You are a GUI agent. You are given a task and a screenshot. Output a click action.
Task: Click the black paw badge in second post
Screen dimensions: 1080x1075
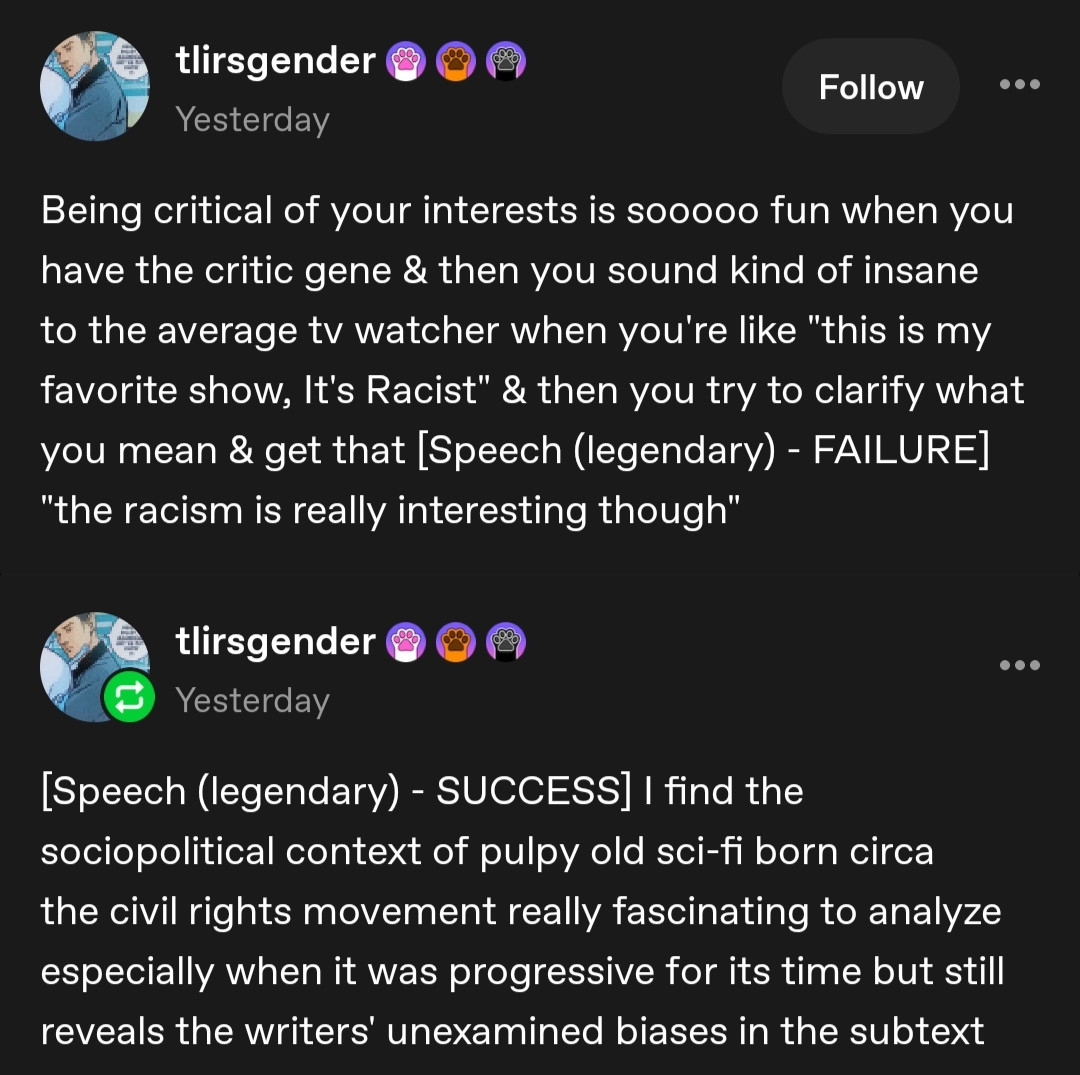tap(505, 643)
